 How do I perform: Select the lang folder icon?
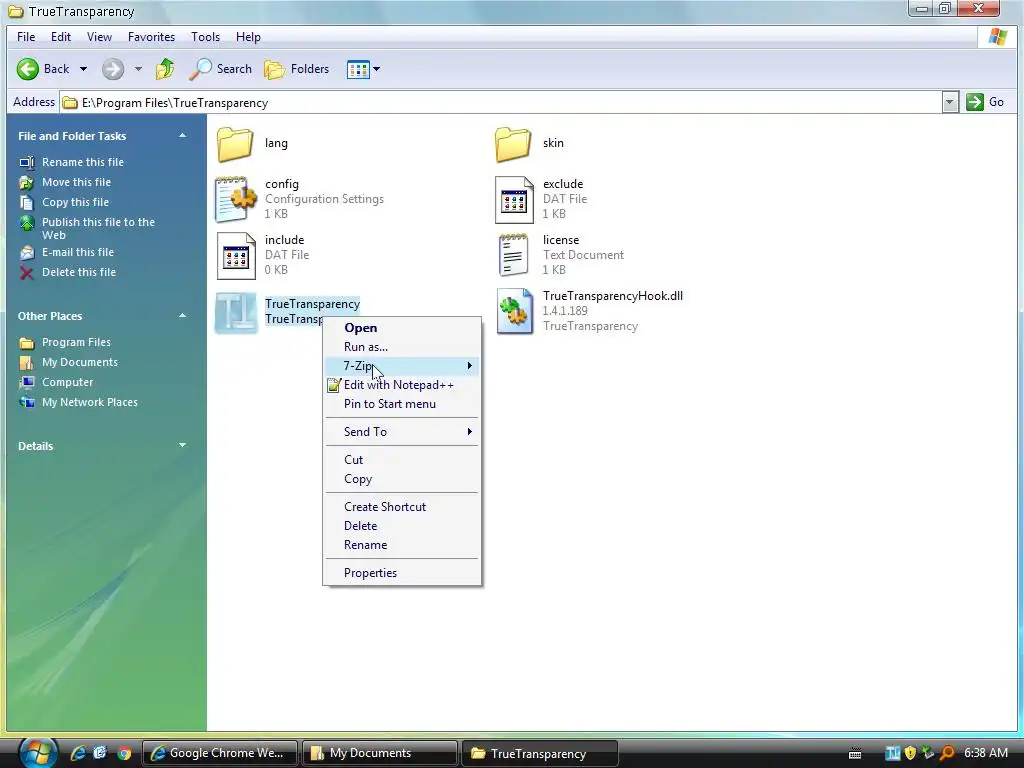(235, 144)
